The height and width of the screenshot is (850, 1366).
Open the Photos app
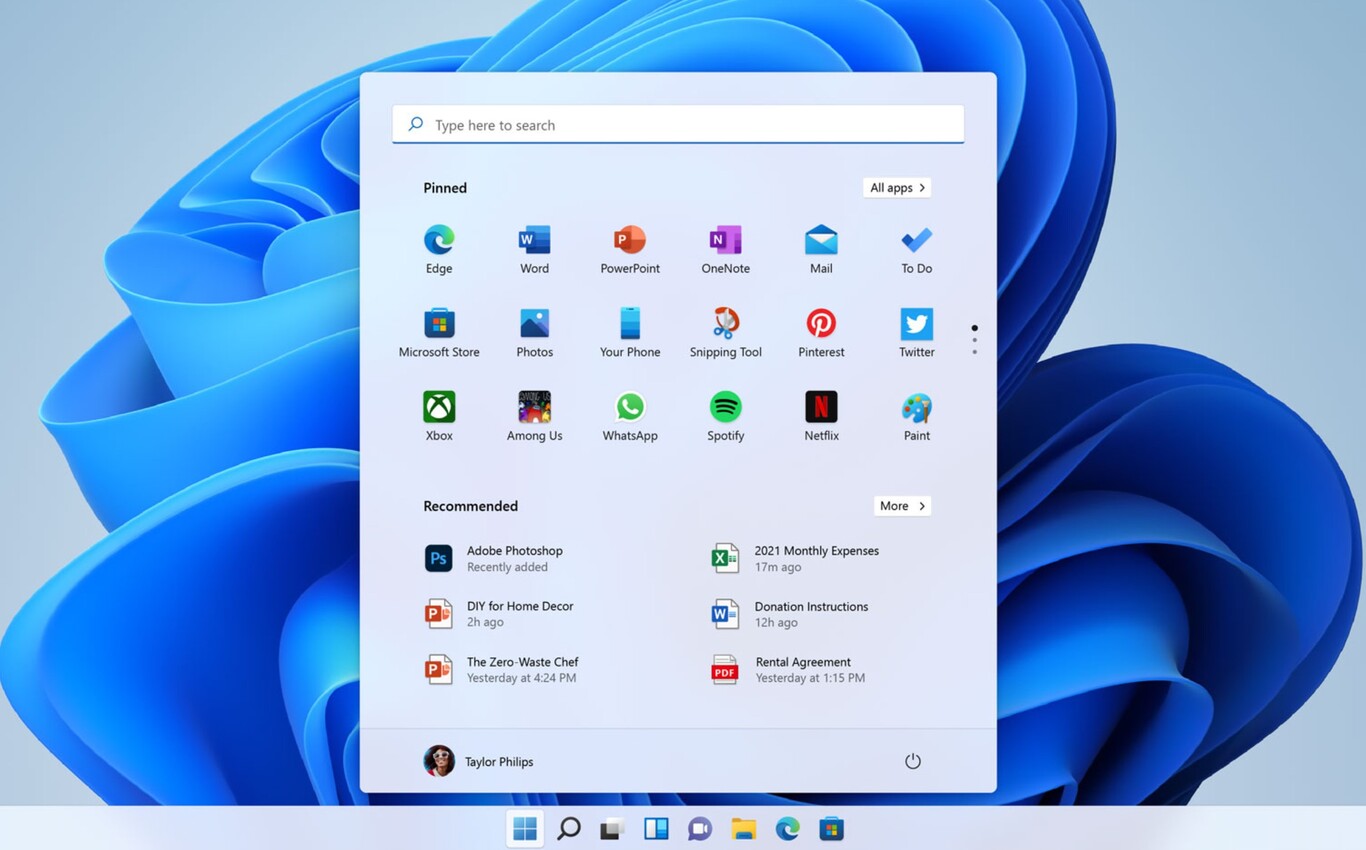[534, 324]
